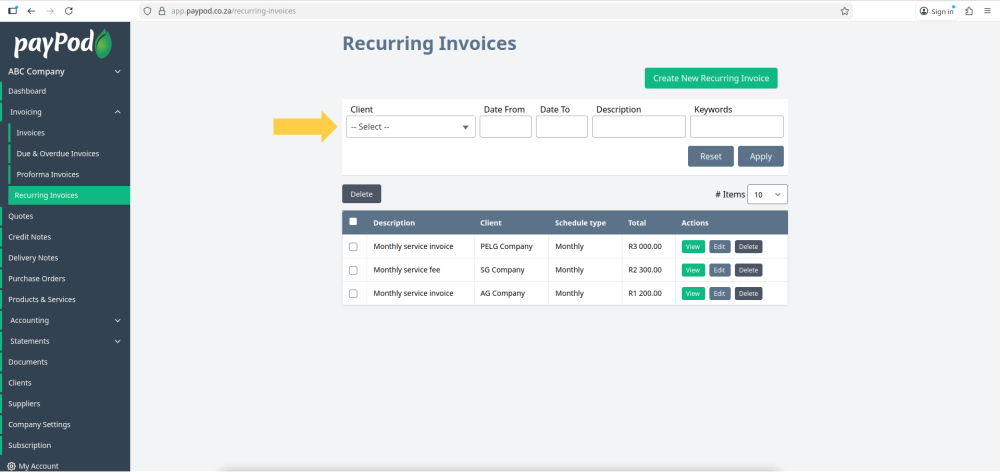Open the browser extensions icon

click(x=969, y=11)
